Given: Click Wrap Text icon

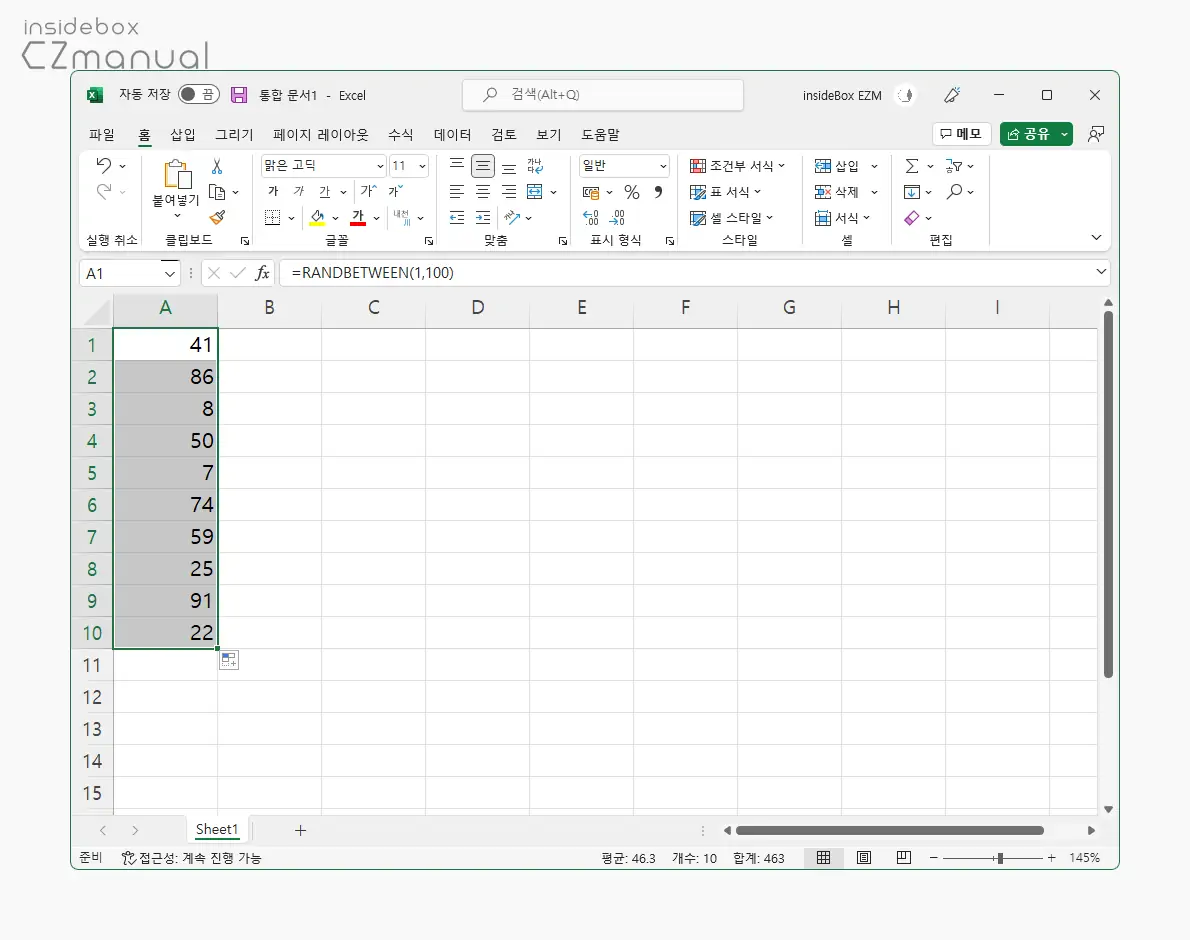Looking at the screenshot, I should coord(535,166).
